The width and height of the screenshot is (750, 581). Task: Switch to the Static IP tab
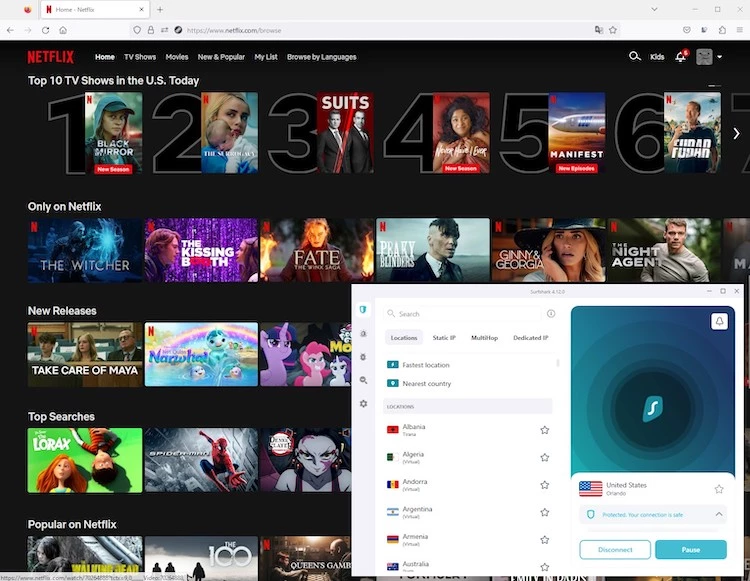click(x=444, y=338)
